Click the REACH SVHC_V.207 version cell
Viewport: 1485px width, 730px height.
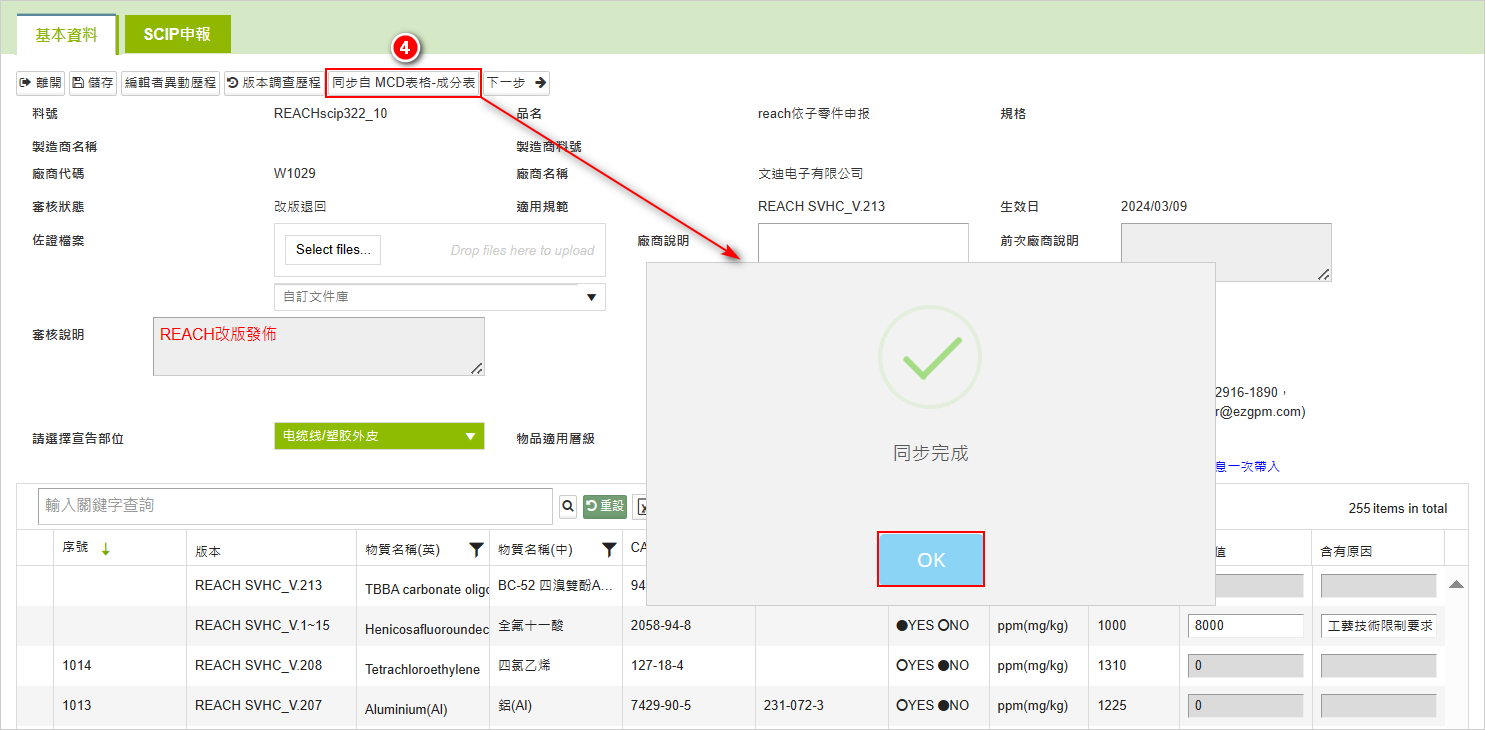pos(258,706)
